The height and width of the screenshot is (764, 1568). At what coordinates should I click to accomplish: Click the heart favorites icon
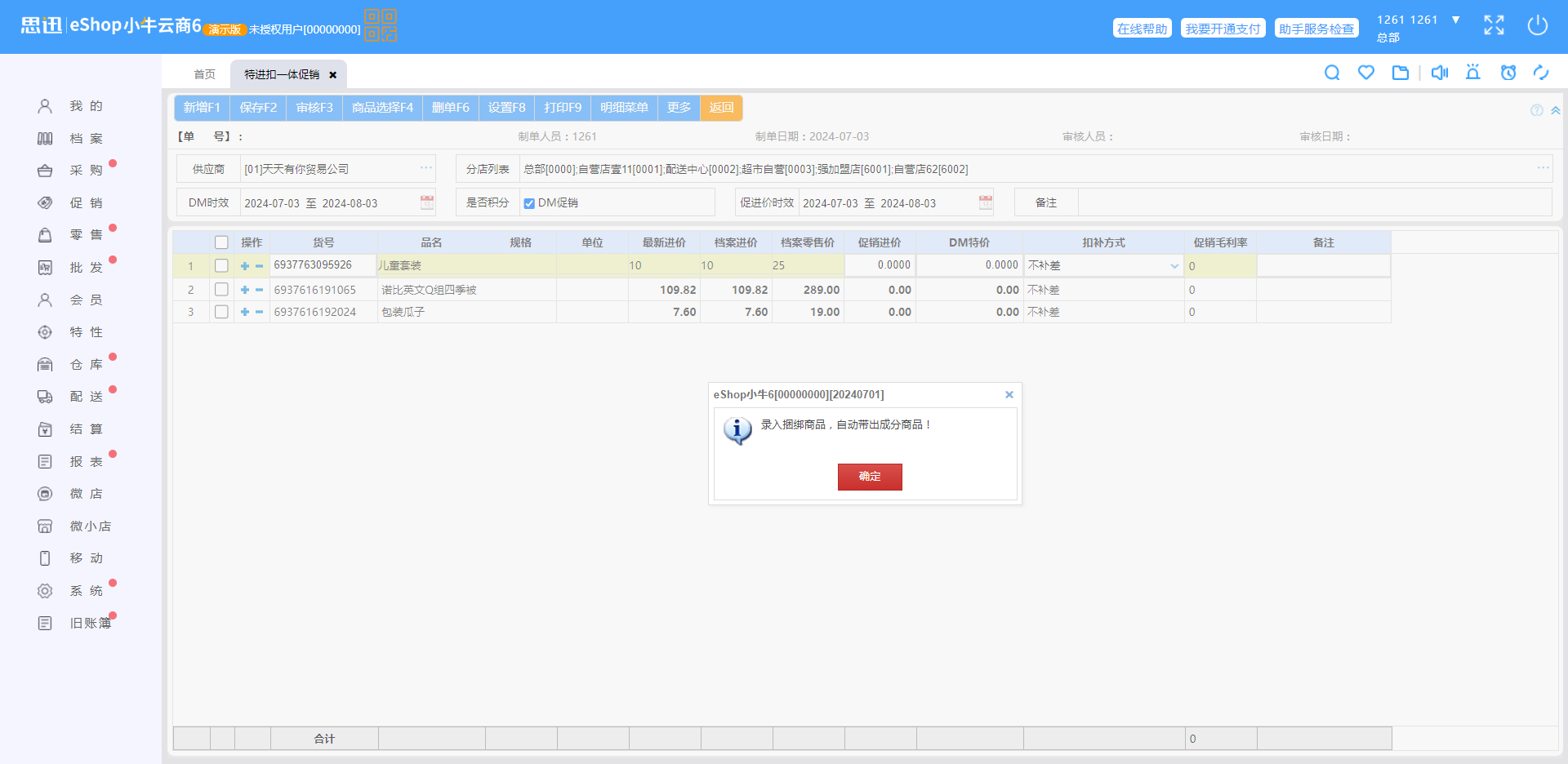(1366, 73)
